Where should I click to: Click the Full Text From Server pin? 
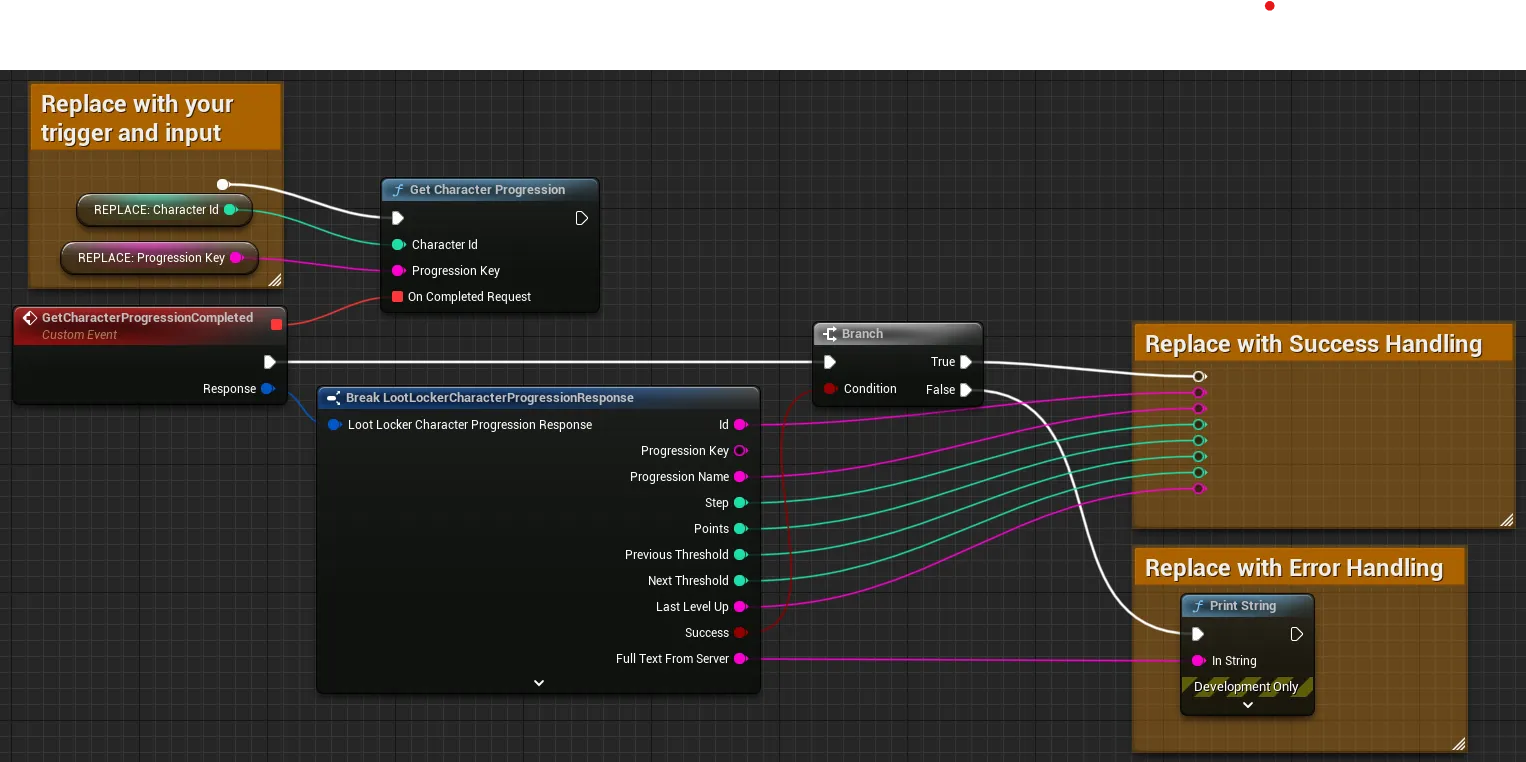pyautogui.click(x=741, y=658)
